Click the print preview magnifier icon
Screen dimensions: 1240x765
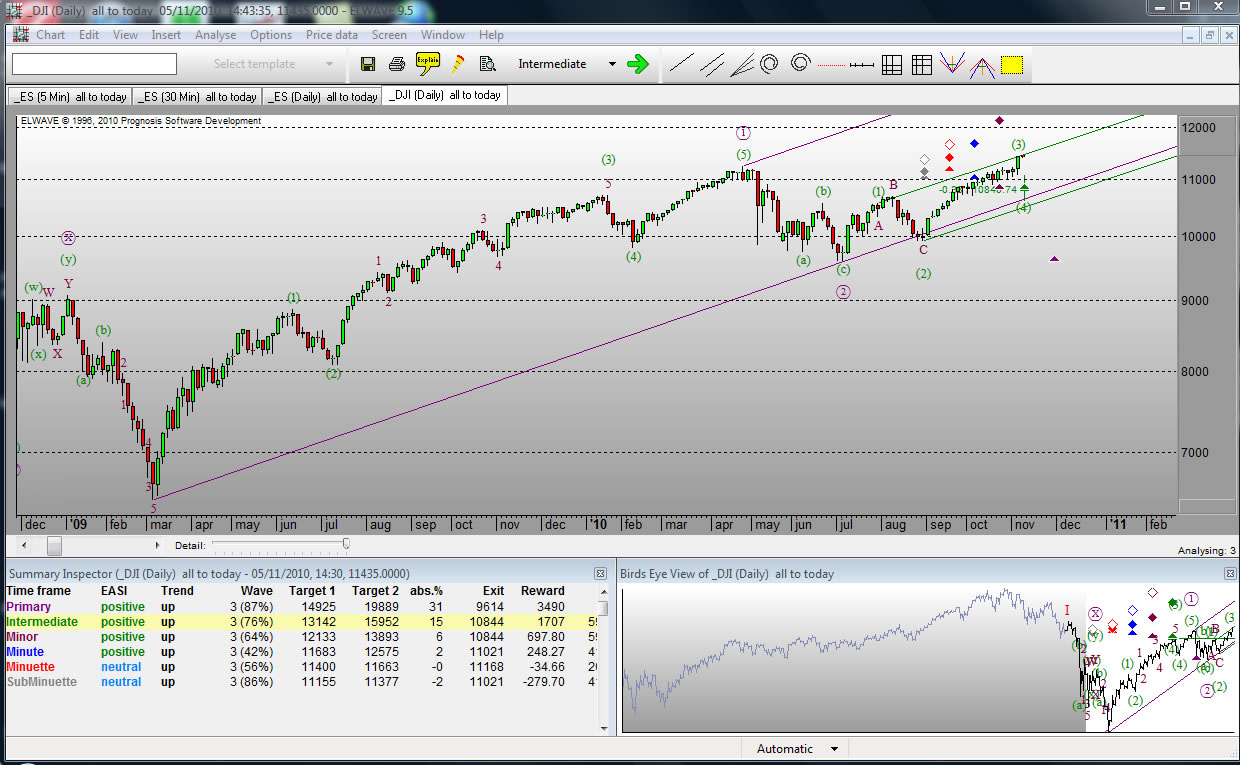[x=487, y=64]
